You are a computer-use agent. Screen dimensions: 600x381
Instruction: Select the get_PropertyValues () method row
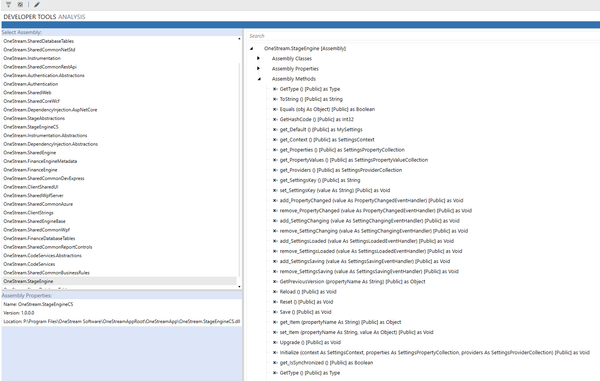[x=354, y=160]
